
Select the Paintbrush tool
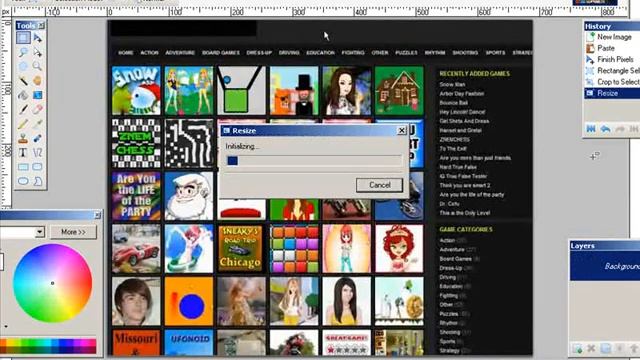point(23,109)
